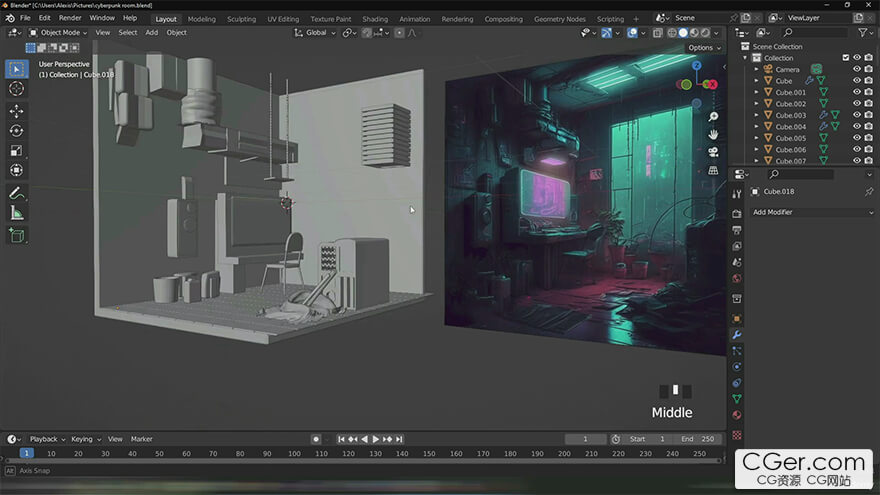
Task: Click the timeline playhead at frame 1
Action: tap(26, 453)
